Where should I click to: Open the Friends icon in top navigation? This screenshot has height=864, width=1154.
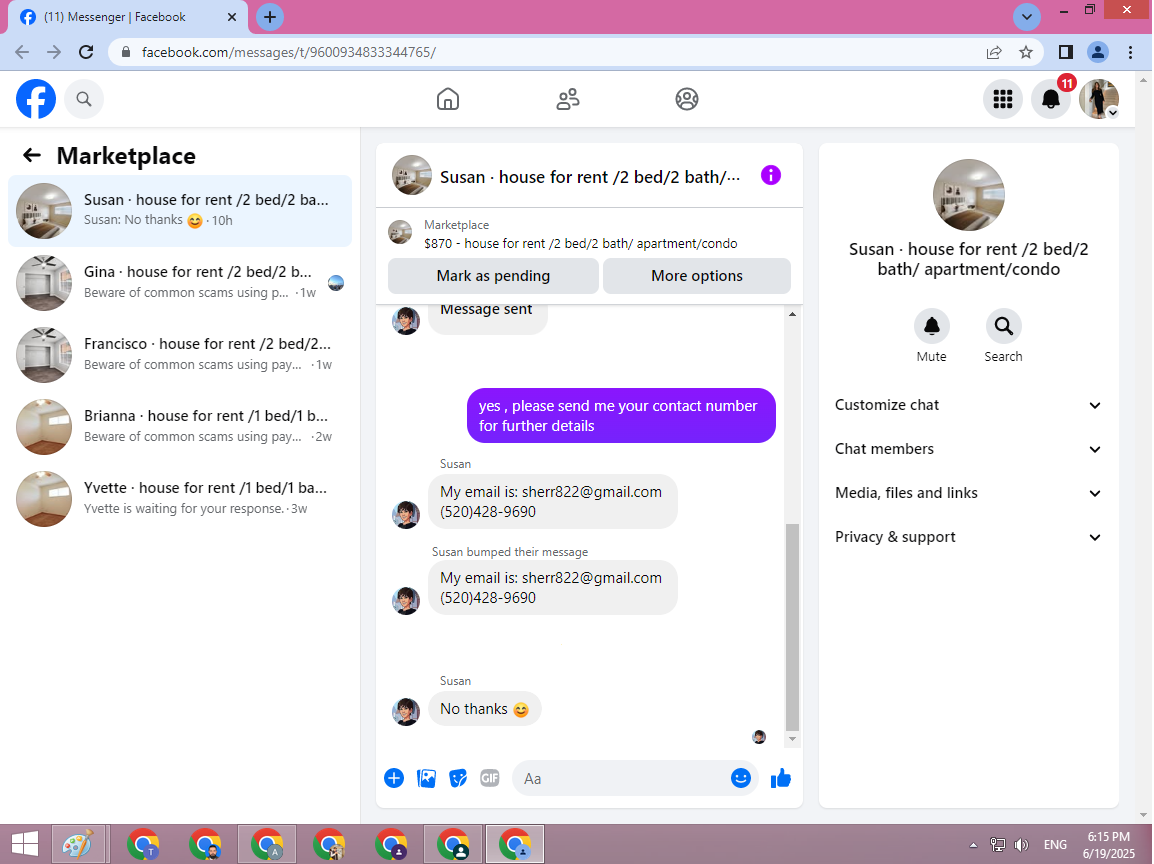click(567, 99)
